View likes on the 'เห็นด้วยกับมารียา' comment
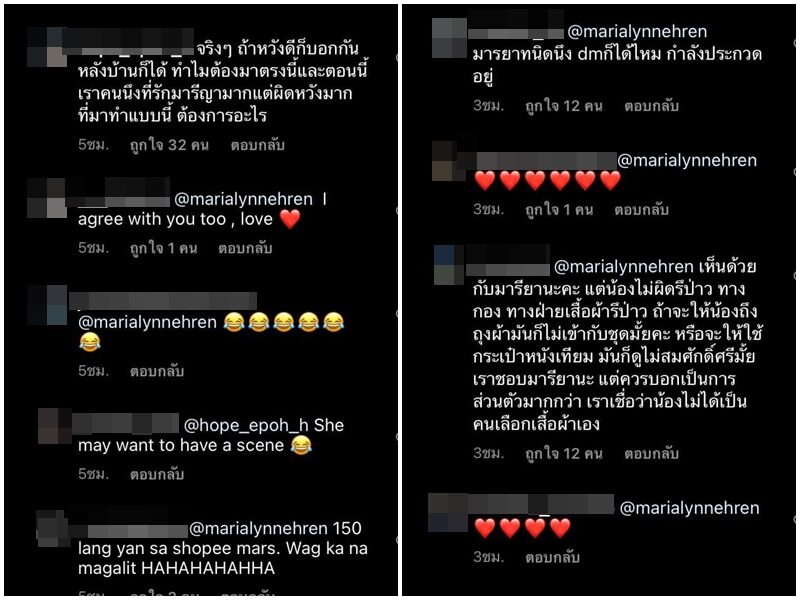The width and height of the screenshot is (800, 600). coord(564,454)
